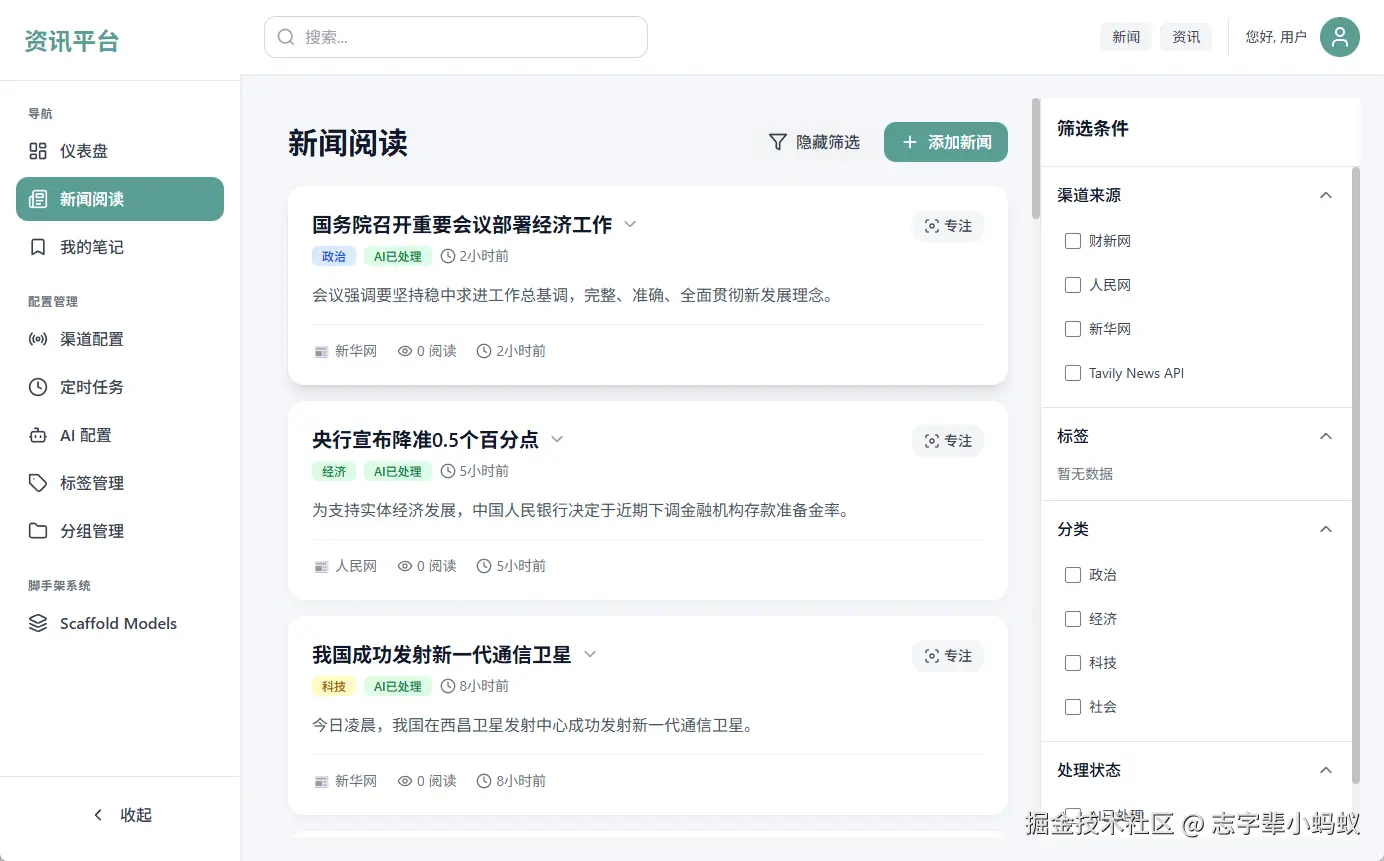
Task: Expand the 国务院召开重要会议 article chevron
Action: (x=630, y=224)
